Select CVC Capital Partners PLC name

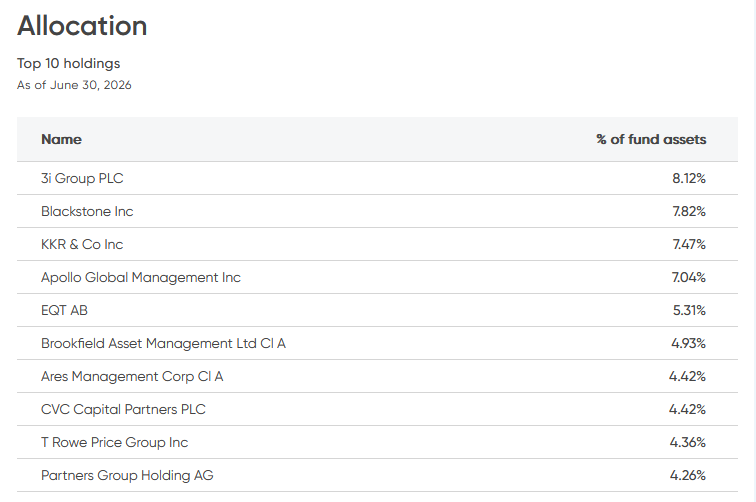(123, 409)
